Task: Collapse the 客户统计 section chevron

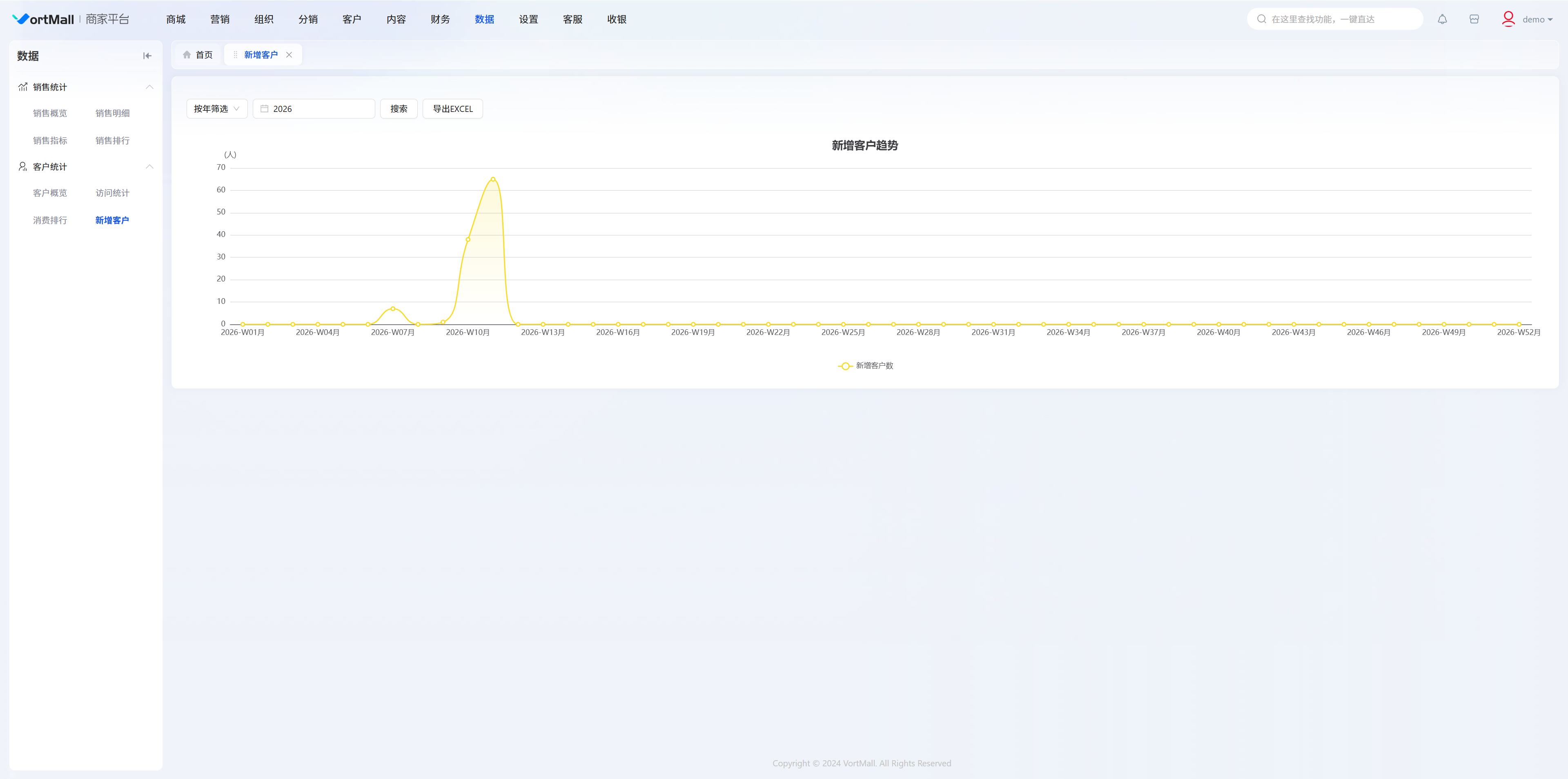Action: pyautogui.click(x=150, y=167)
